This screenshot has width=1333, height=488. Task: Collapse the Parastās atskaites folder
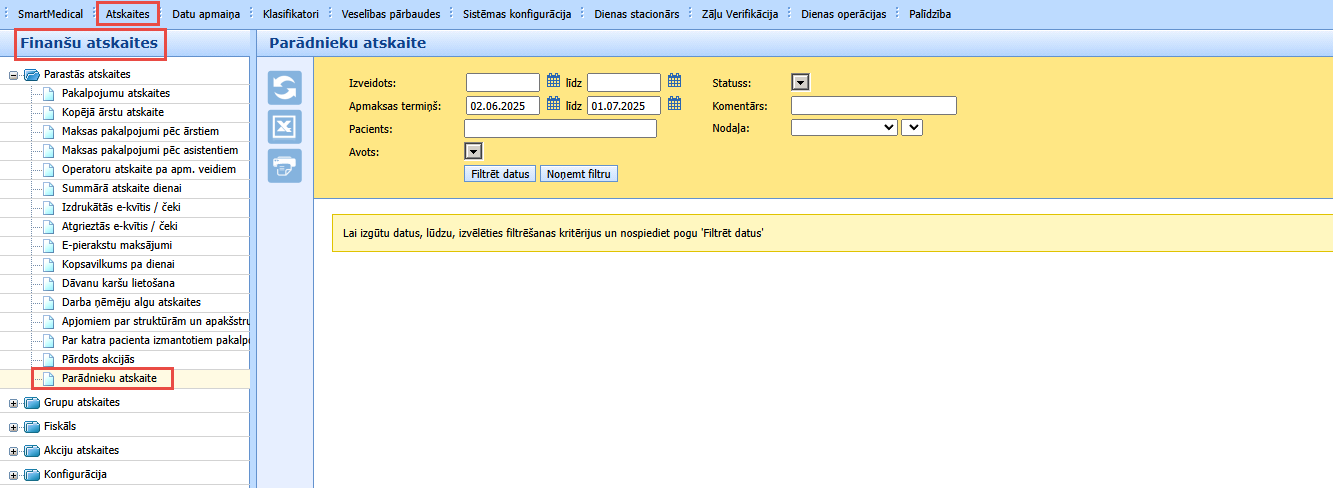(14, 75)
